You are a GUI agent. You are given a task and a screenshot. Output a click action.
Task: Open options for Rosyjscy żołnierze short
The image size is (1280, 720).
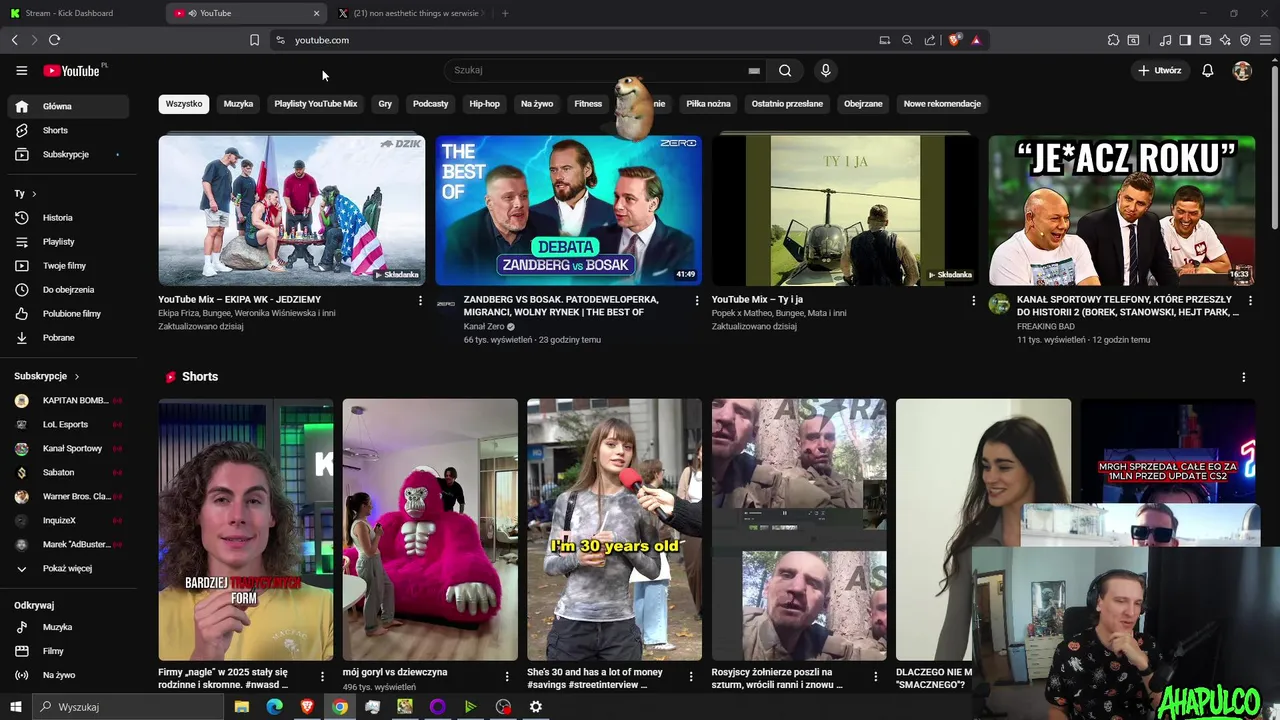(x=876, y=677)
